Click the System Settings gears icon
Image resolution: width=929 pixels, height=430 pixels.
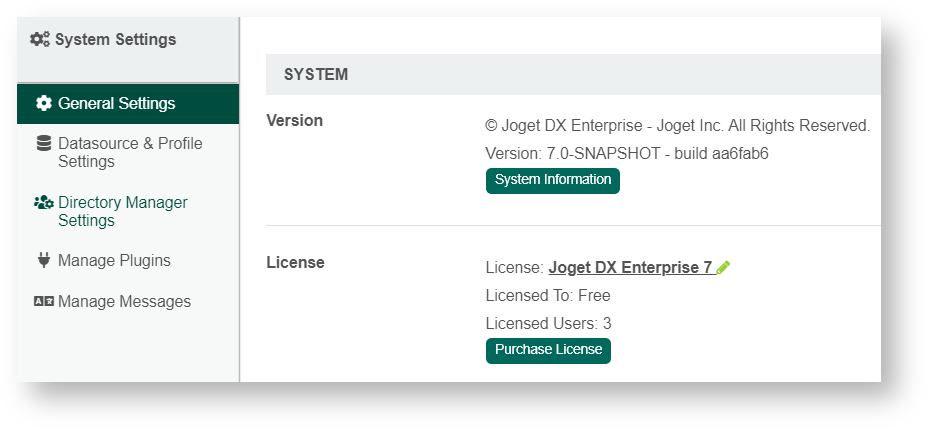(40, 40)
